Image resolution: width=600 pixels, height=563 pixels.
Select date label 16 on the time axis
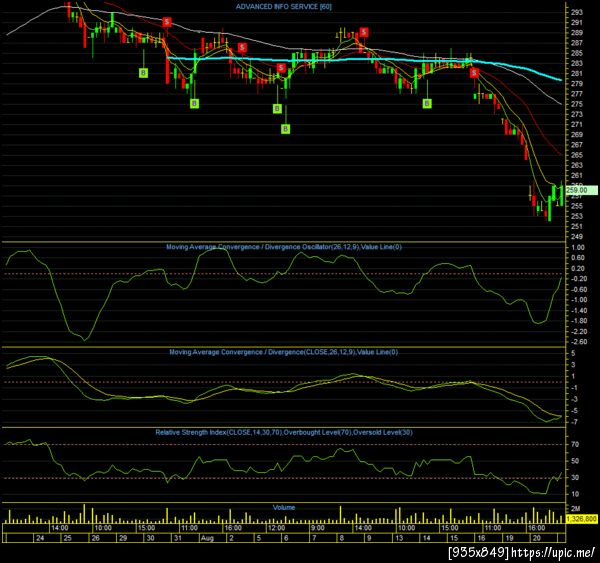(x=481, y=538)
